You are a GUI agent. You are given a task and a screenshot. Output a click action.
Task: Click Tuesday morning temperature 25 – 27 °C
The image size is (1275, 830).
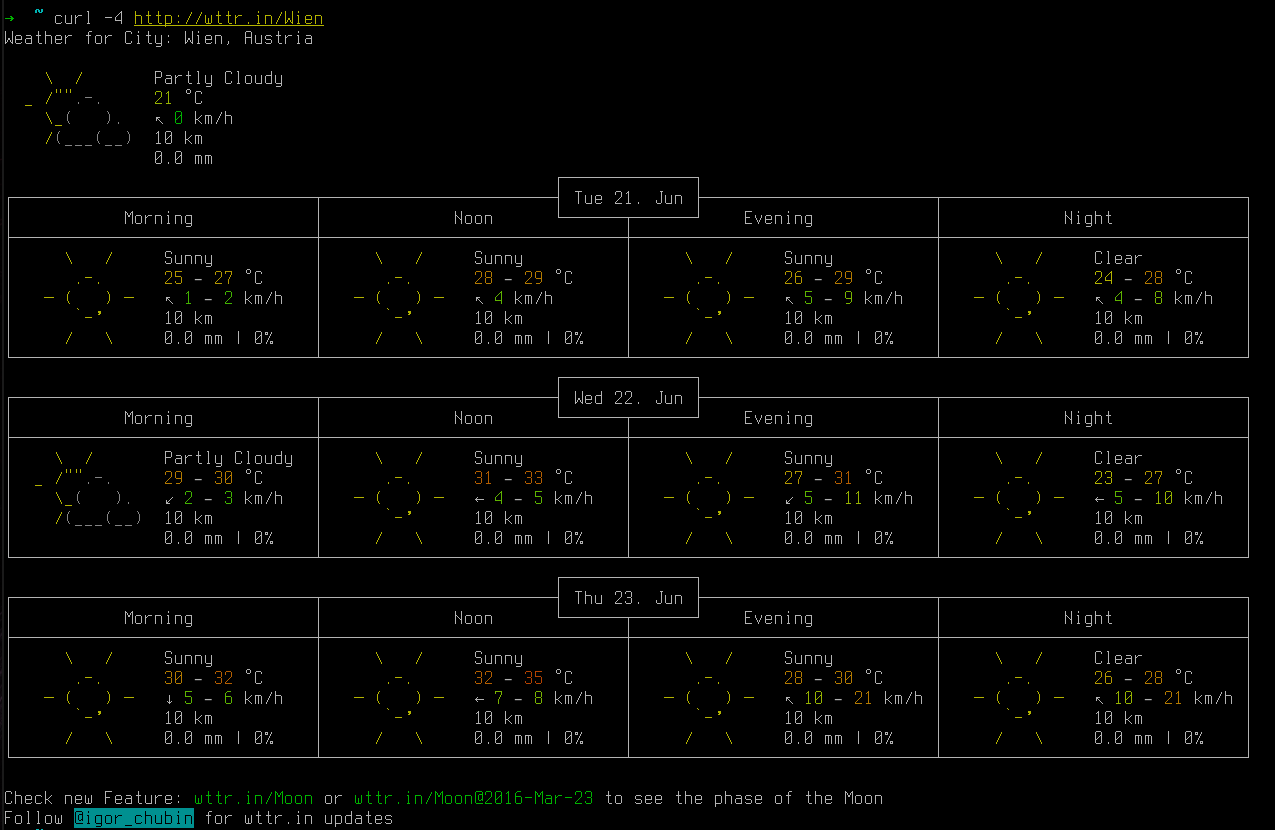[214, 278]
